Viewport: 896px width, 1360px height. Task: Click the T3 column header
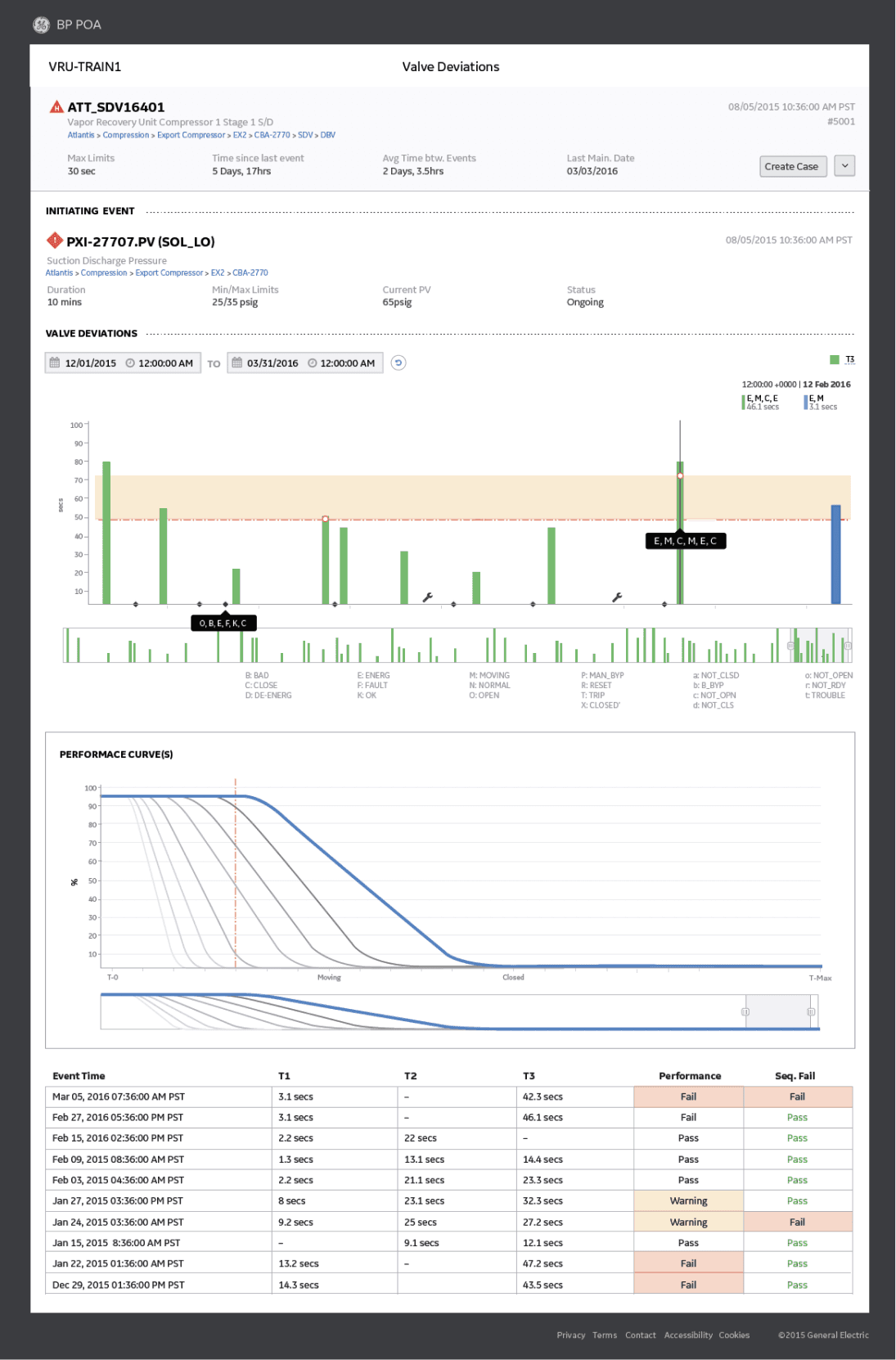click(x=529, y=1076)
